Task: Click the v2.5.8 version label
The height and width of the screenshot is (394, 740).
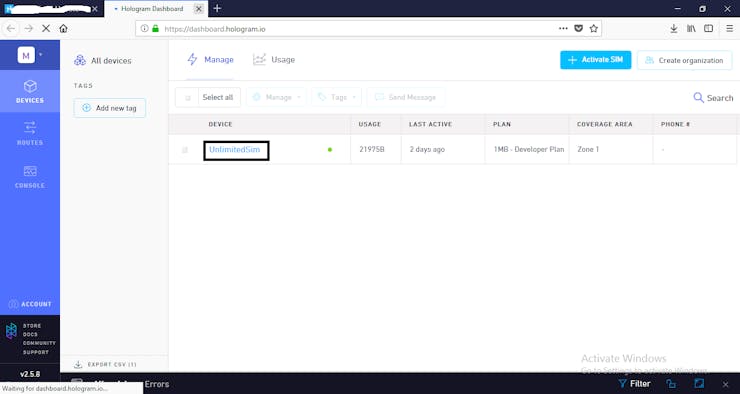Action: pos(30,374)
